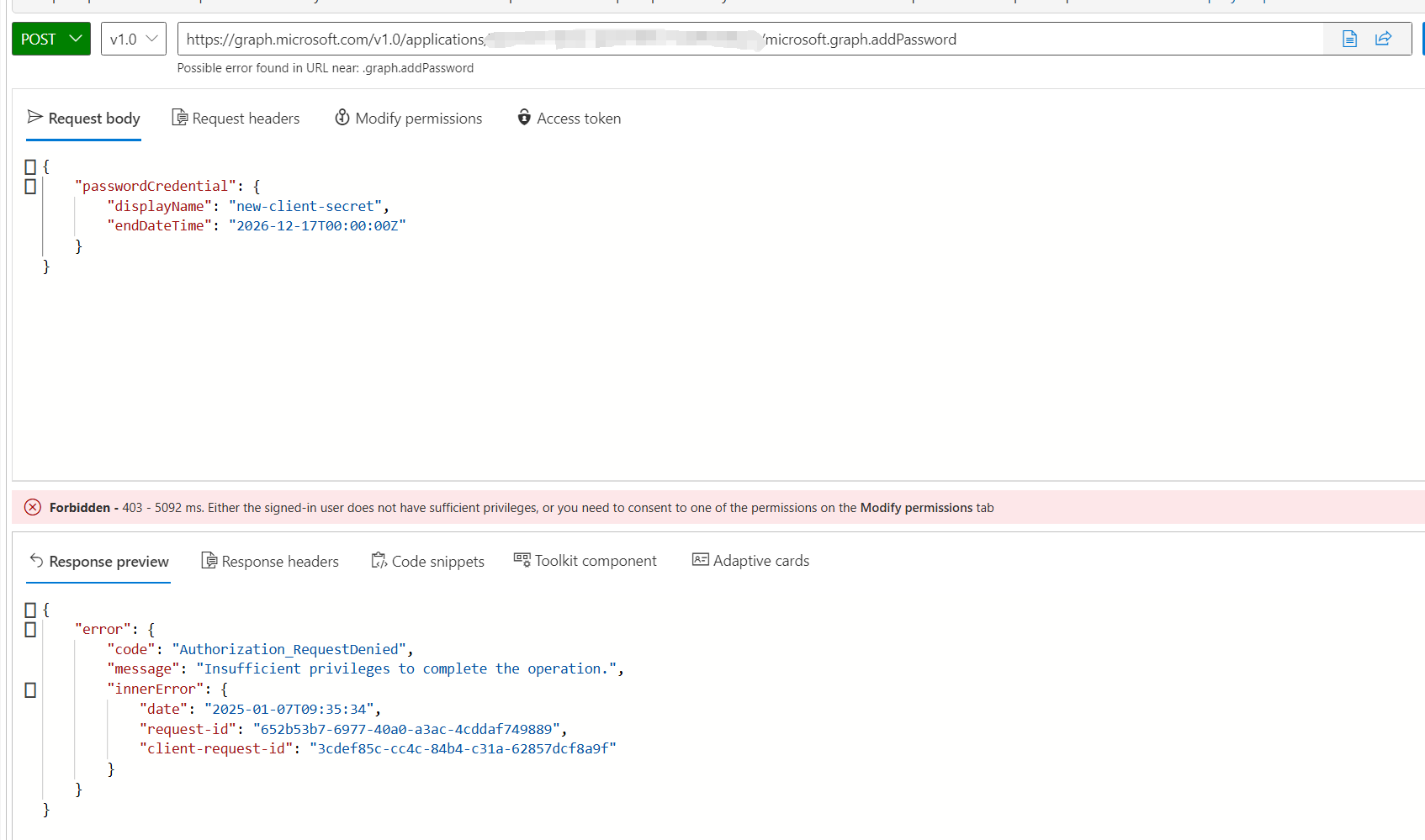This screenshot has width=1425, height=840.
Task: Click the displayName value new-client-secret
Action: pos(305,206)
